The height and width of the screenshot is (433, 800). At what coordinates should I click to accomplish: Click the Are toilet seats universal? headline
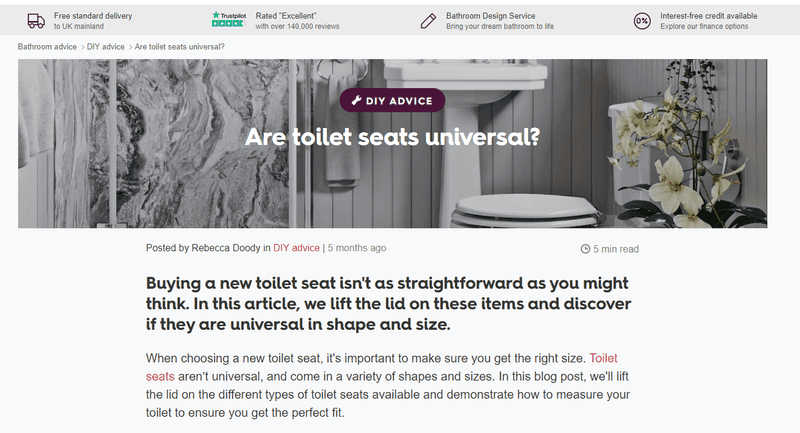click(392, 137)
